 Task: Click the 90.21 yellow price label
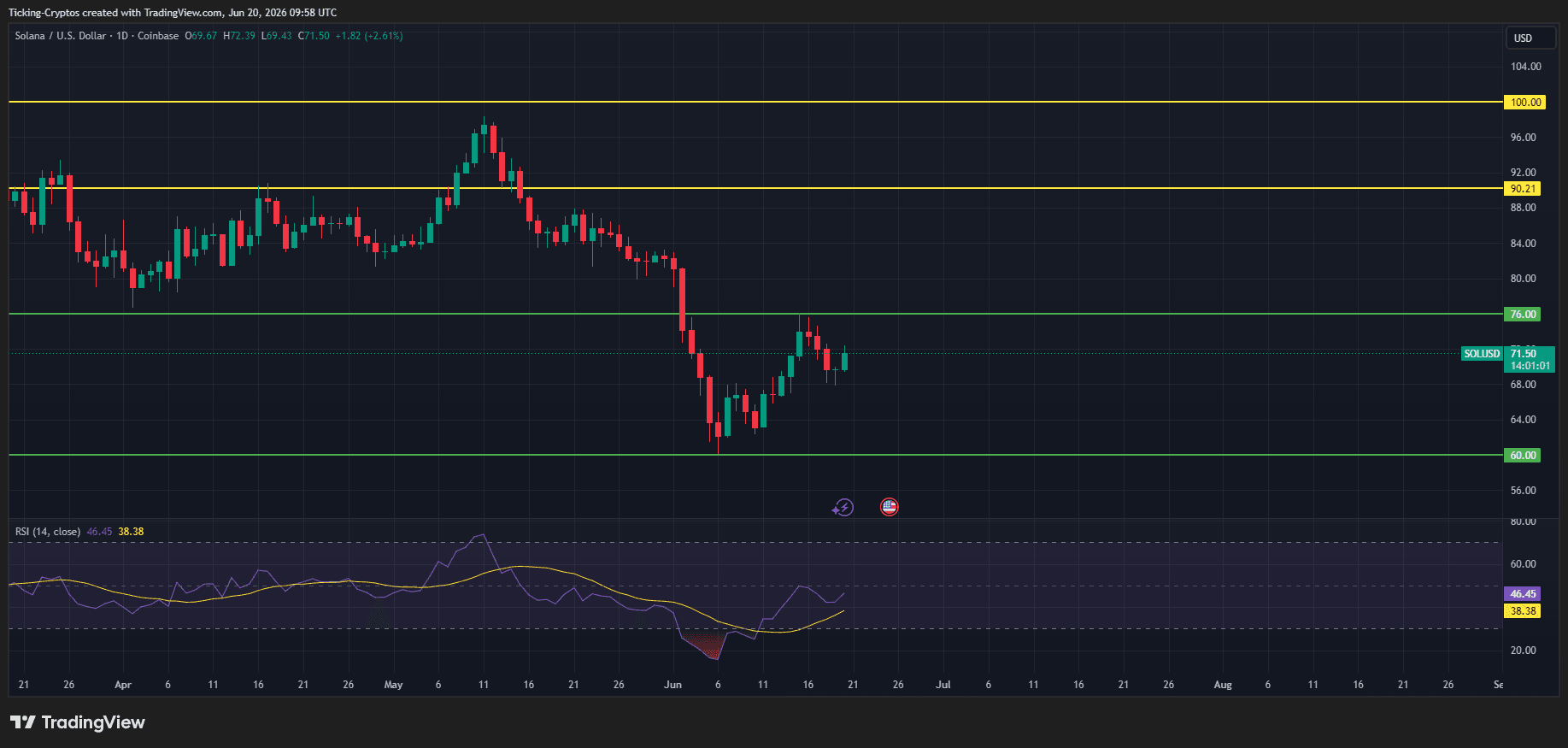tap(1523, 189)
